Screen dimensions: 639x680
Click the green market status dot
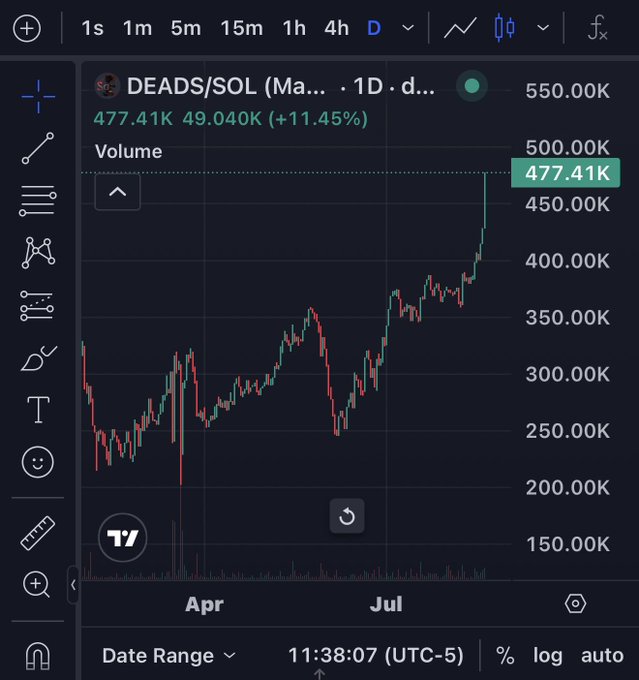coord(472,86)
